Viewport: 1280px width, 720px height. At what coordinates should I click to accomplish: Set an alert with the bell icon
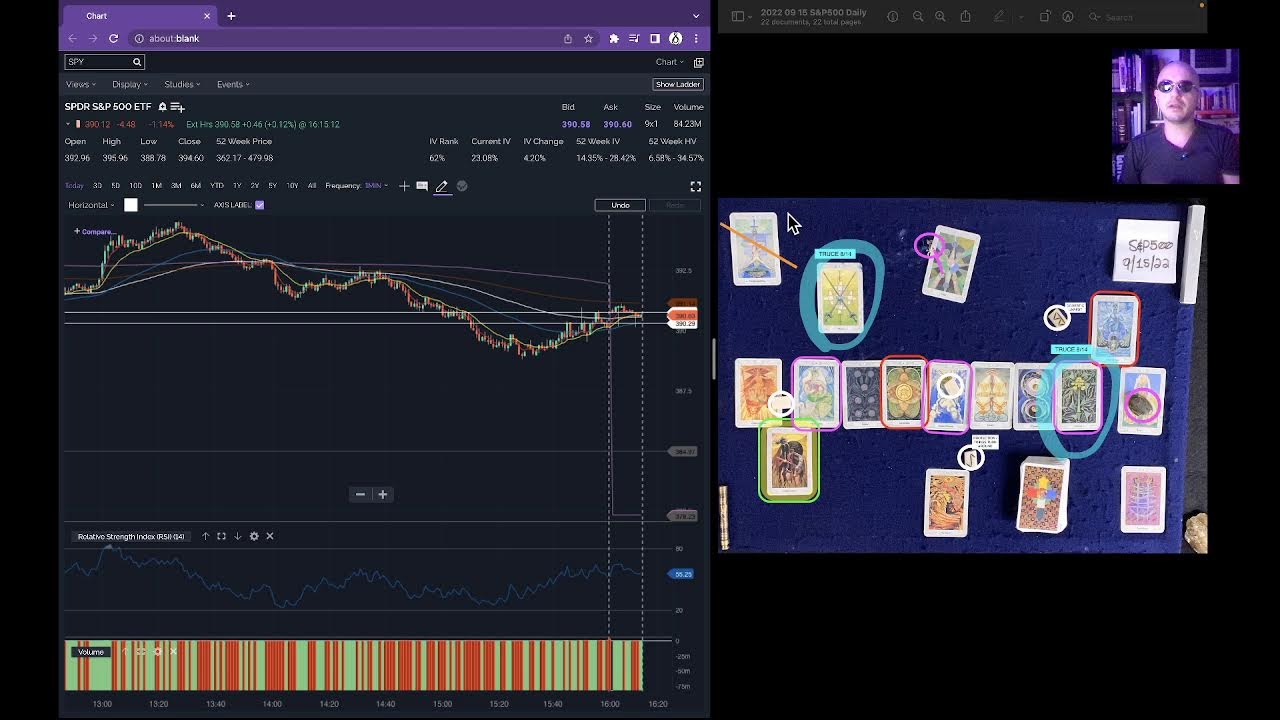pos(162,106)
